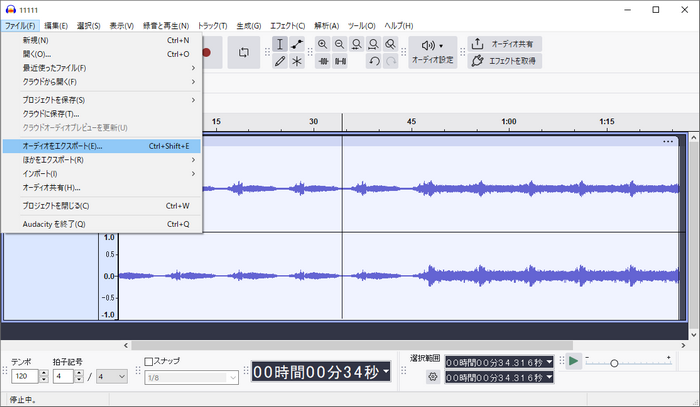The width and height of the screenshot is (700, 407).
Task: Click the Zoom In magnifier
Action: click(323, 44)
